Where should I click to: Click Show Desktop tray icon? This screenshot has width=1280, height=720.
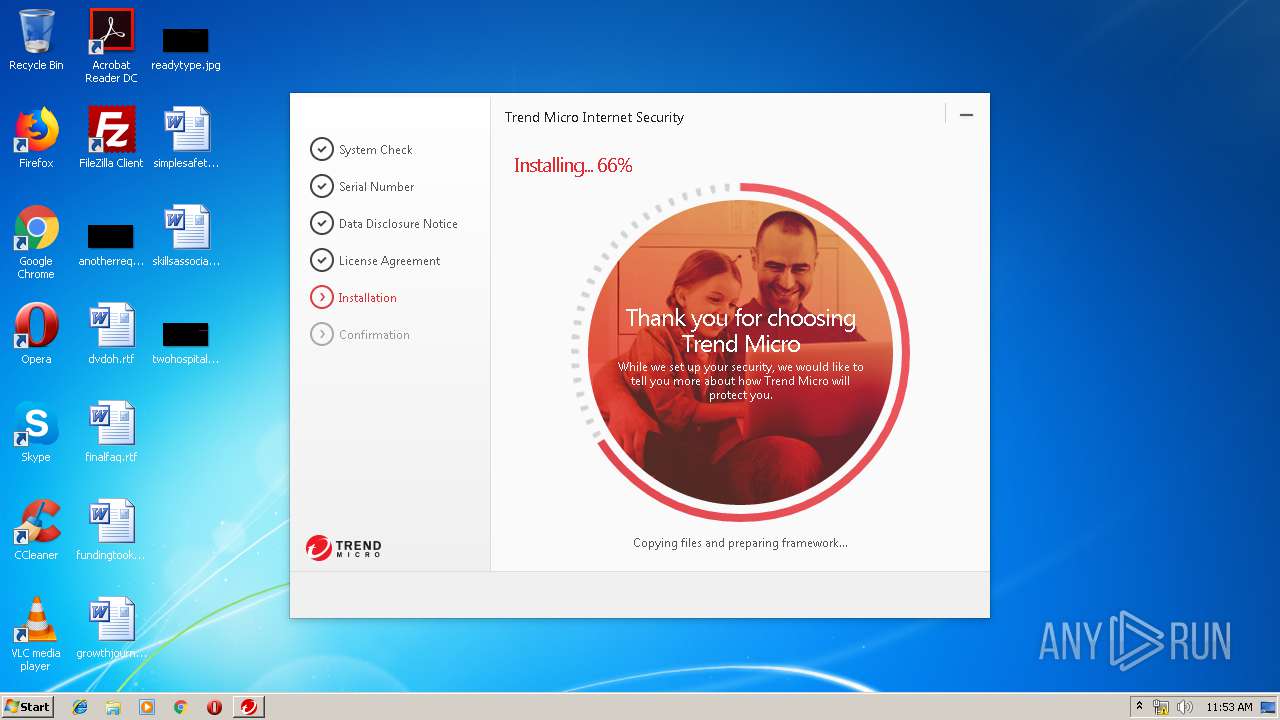click(x=1268, y=707)
